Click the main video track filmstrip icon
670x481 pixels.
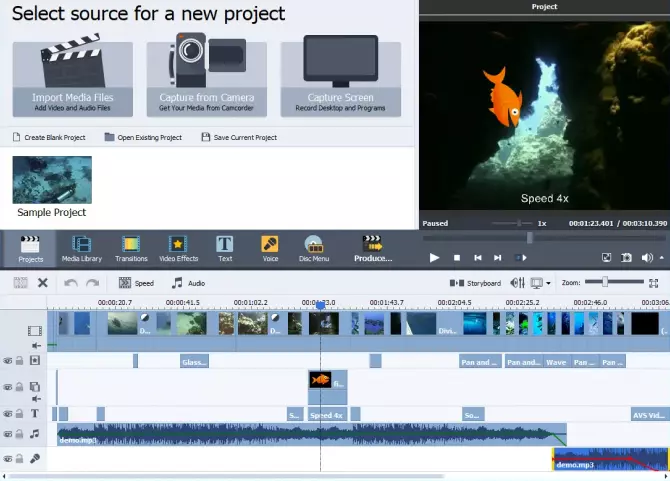click(x=35, y=331)
